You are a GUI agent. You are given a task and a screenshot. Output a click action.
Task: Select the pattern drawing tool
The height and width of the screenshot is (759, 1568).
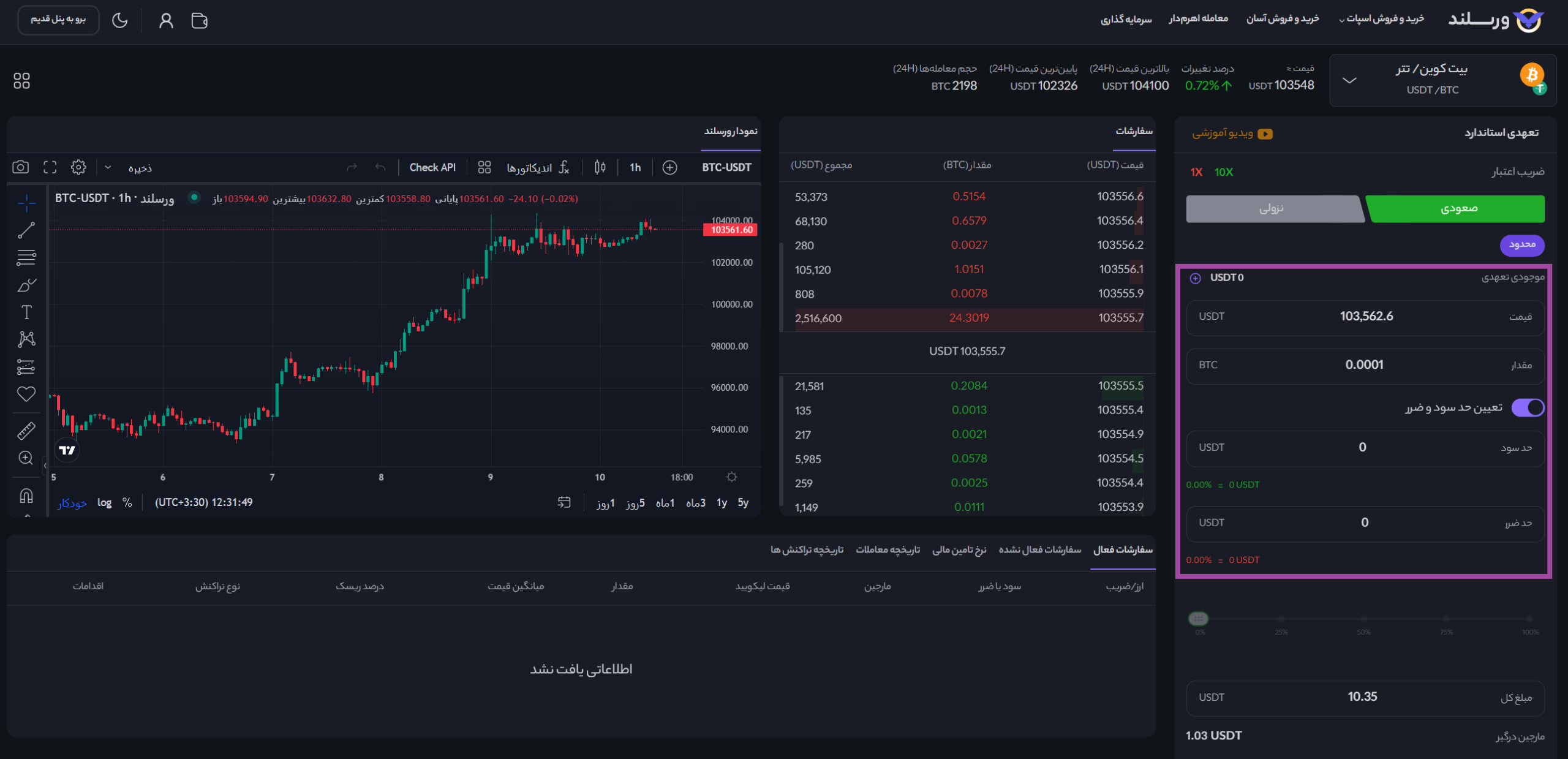pyautogui.click(x=26, y=339)
